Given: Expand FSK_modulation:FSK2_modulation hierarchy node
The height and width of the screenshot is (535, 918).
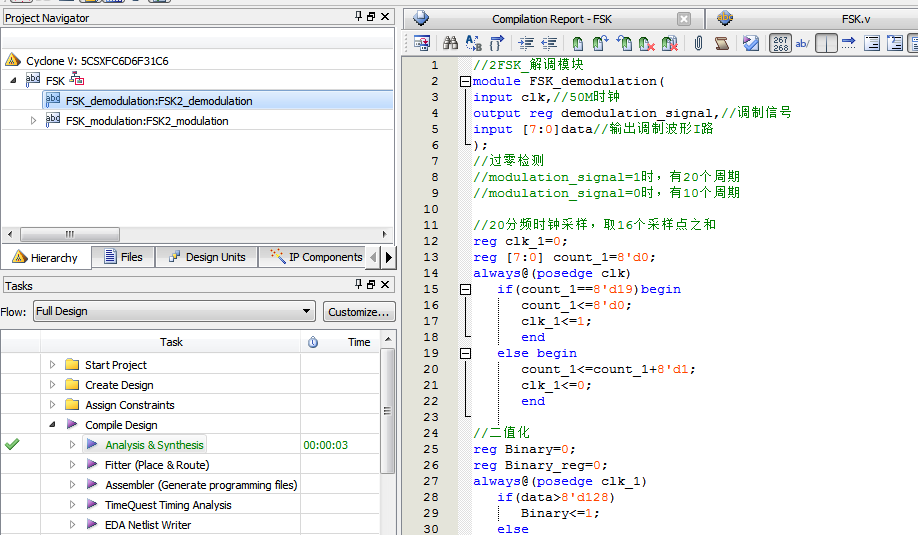Looking at the screenshot, I should [x=34, y=121].
